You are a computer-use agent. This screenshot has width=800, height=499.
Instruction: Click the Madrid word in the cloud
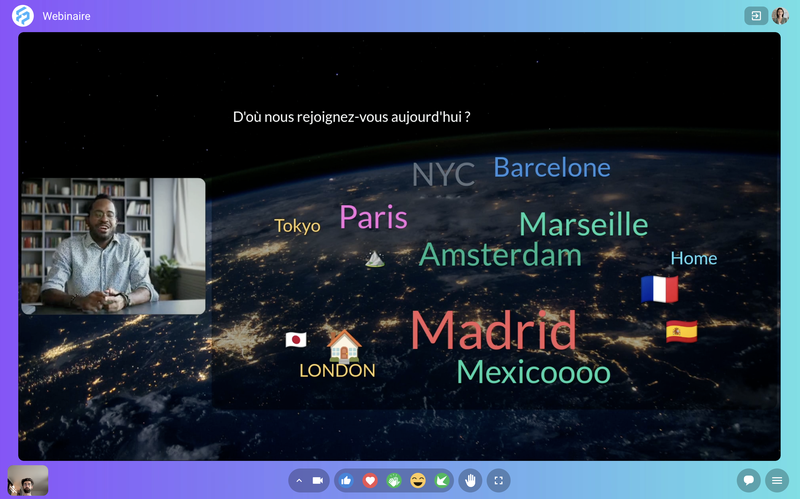click(x=493, y=331)
